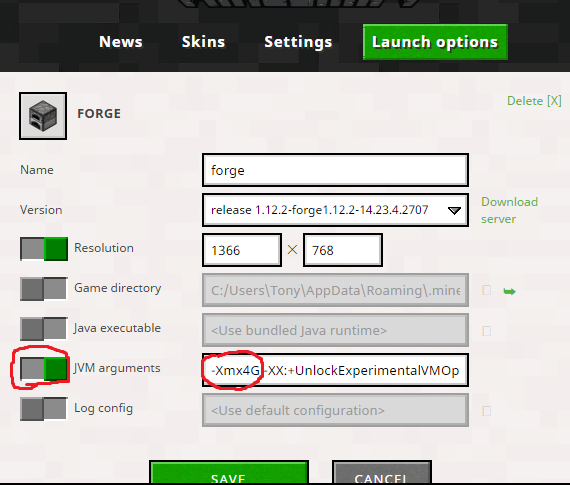Click the Forge furnace profile icon
The image size is (570, 485).
point(43,116)
